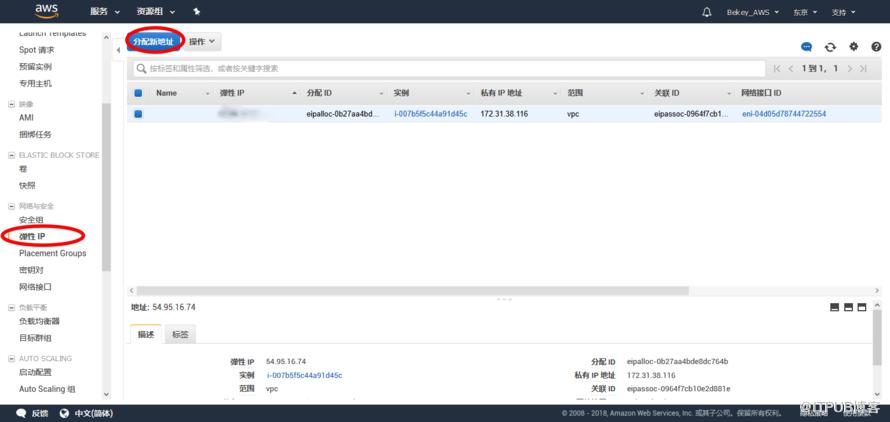Open the help question mark icon
The height and width of the screenshot is (422, 890).
coord(876,47)
